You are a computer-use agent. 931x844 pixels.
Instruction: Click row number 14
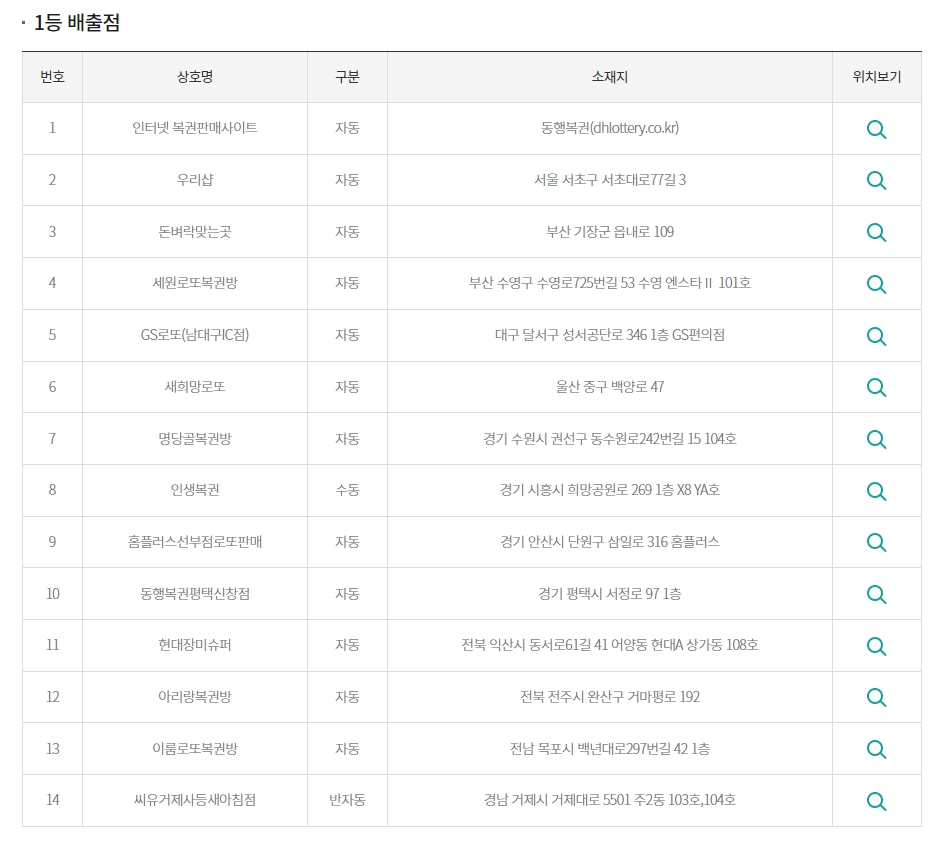(x=52, y=799)
